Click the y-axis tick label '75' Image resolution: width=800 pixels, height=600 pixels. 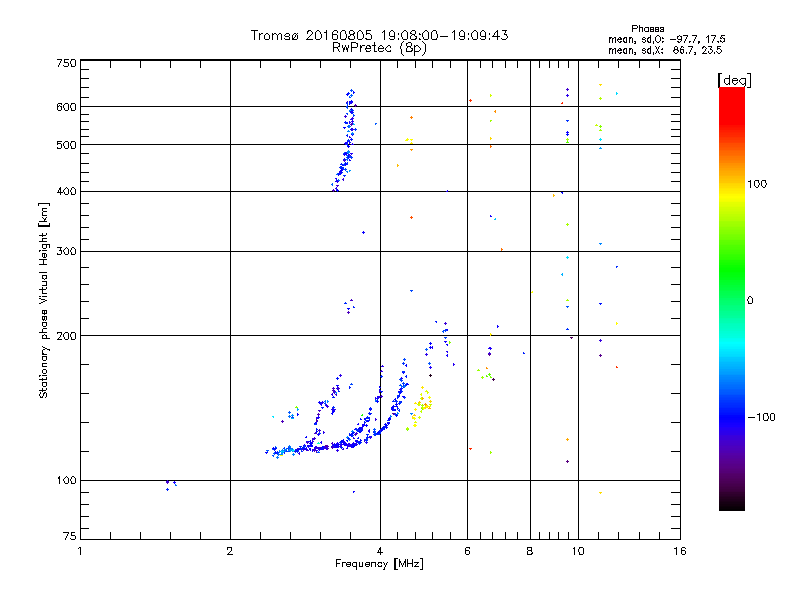coord(70,536)
